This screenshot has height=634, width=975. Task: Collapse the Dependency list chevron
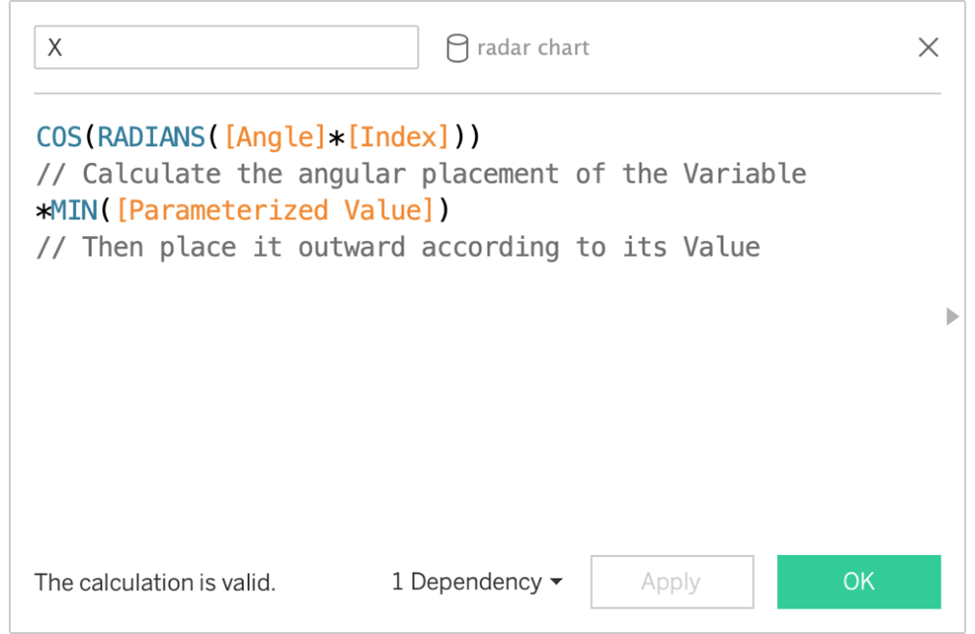(x=556, y=583)
